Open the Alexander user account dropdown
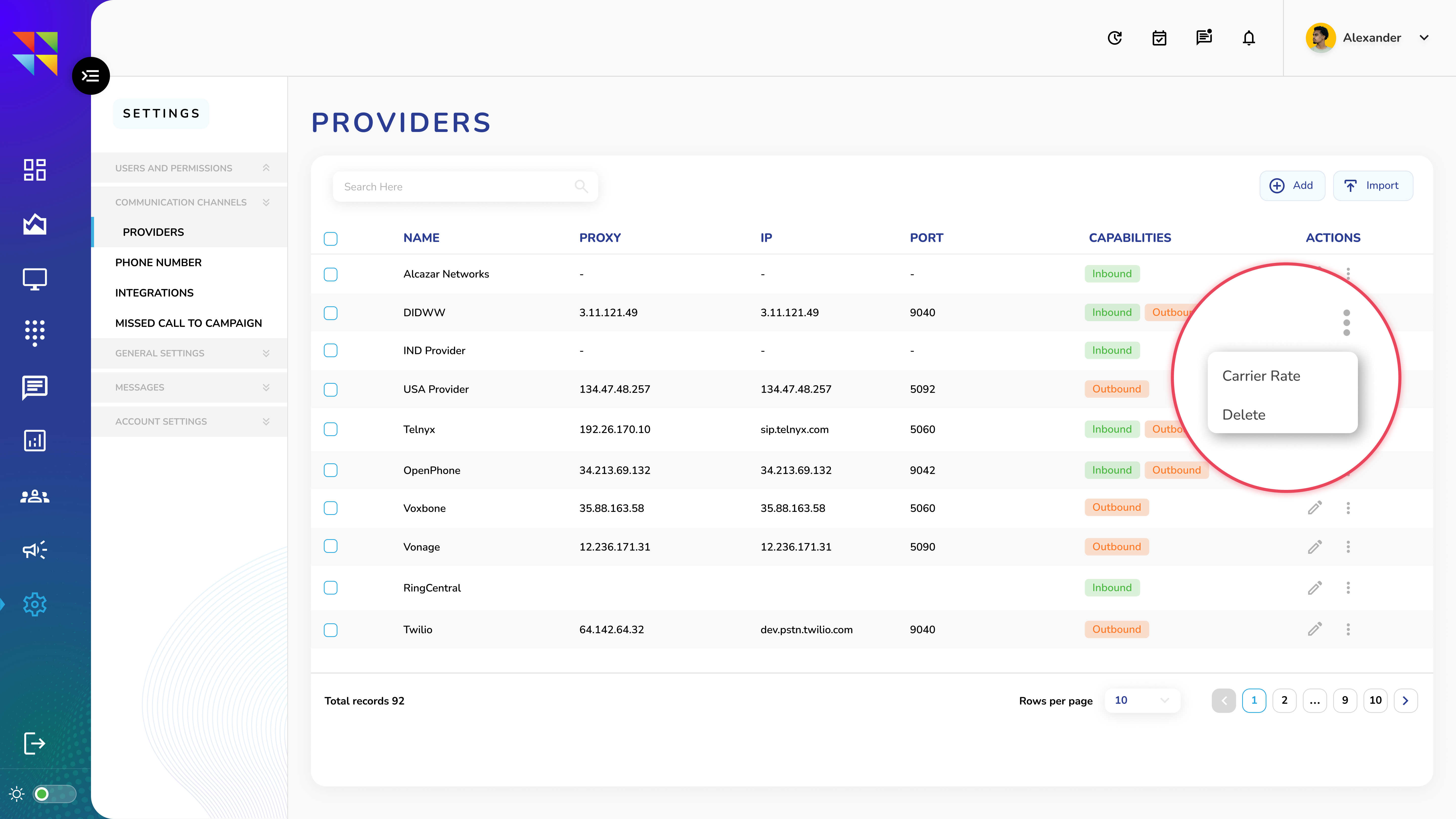Viewport: 1456px width, 819px height. tap(1424, 38)
